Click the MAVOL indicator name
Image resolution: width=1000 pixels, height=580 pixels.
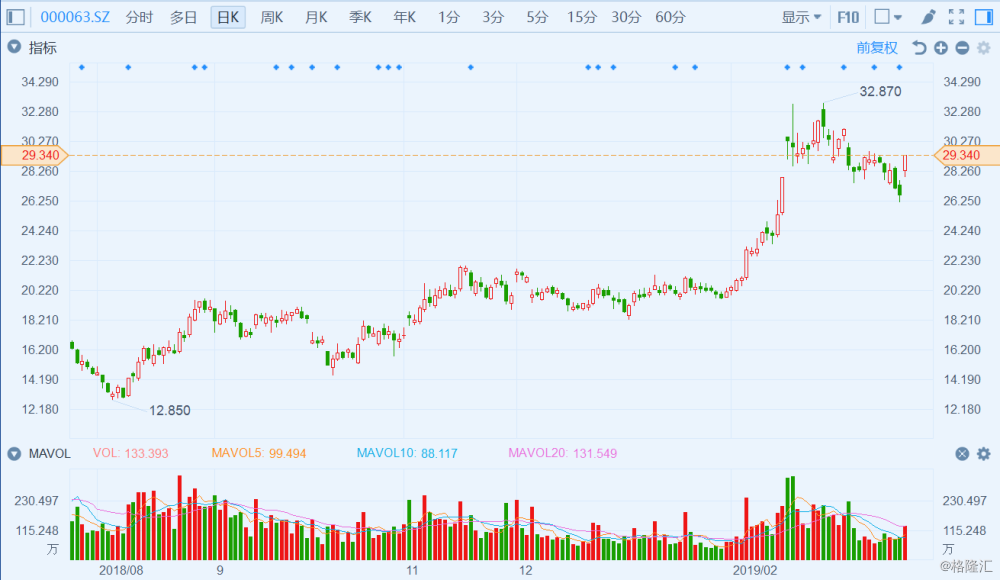click(50, 454)
